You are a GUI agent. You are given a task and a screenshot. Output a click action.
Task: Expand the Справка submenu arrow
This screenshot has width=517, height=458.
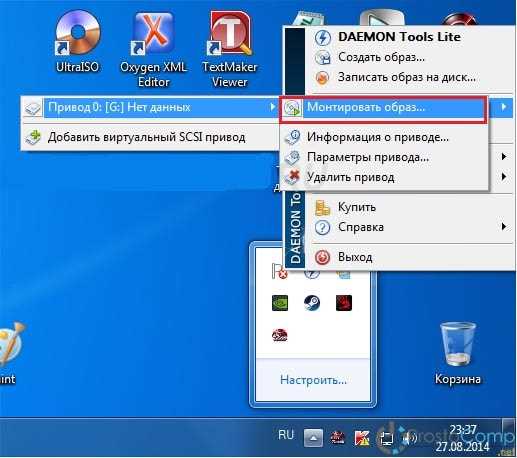(504, 227)
